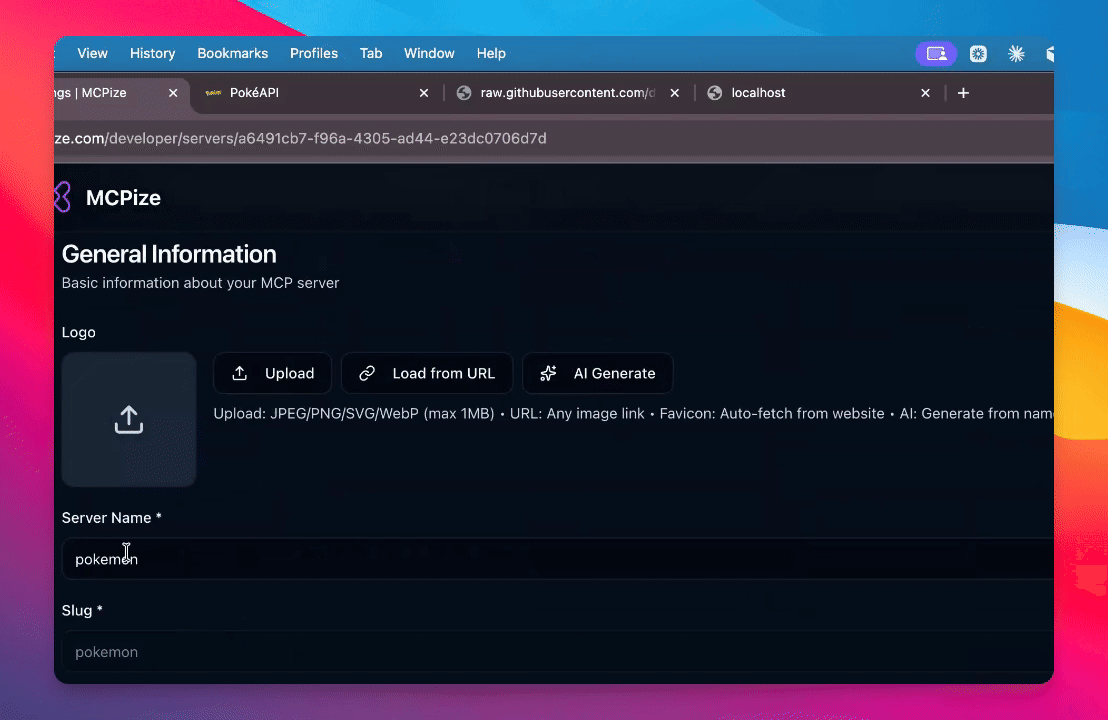Click the upload arrow in the logo placeholder
The image size is (1108, 720).
129,420
